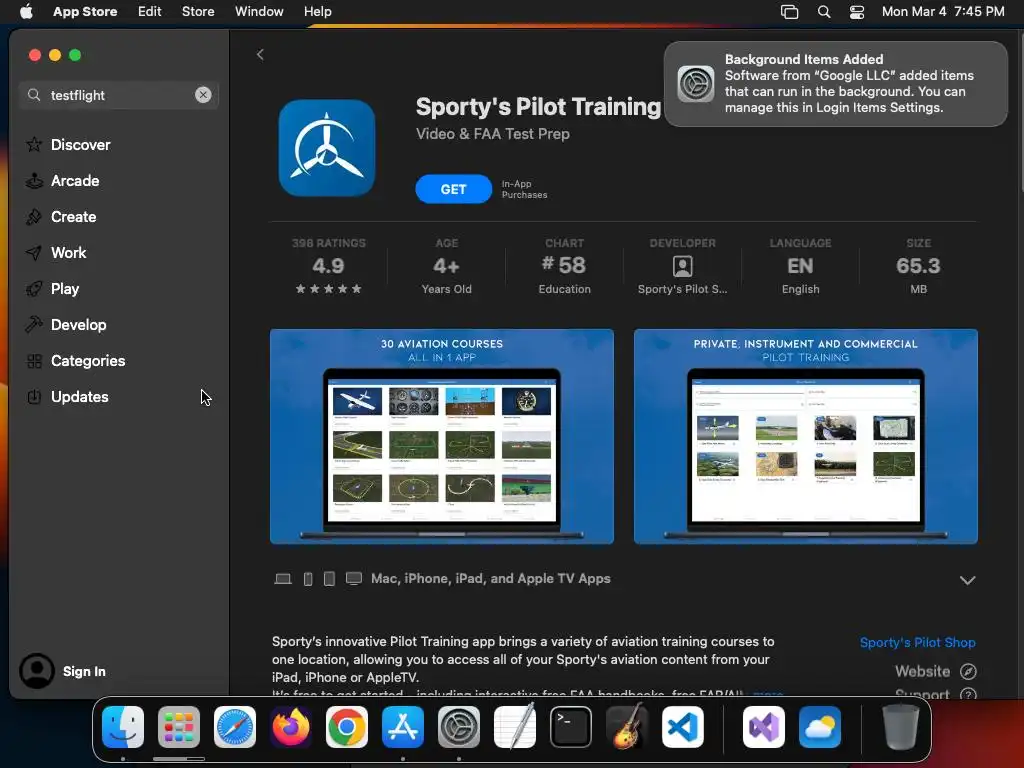Expand the Mac, iPhone, iPad, Apple TV list
Screen dimensions: 1024x768
coord(967,580)
